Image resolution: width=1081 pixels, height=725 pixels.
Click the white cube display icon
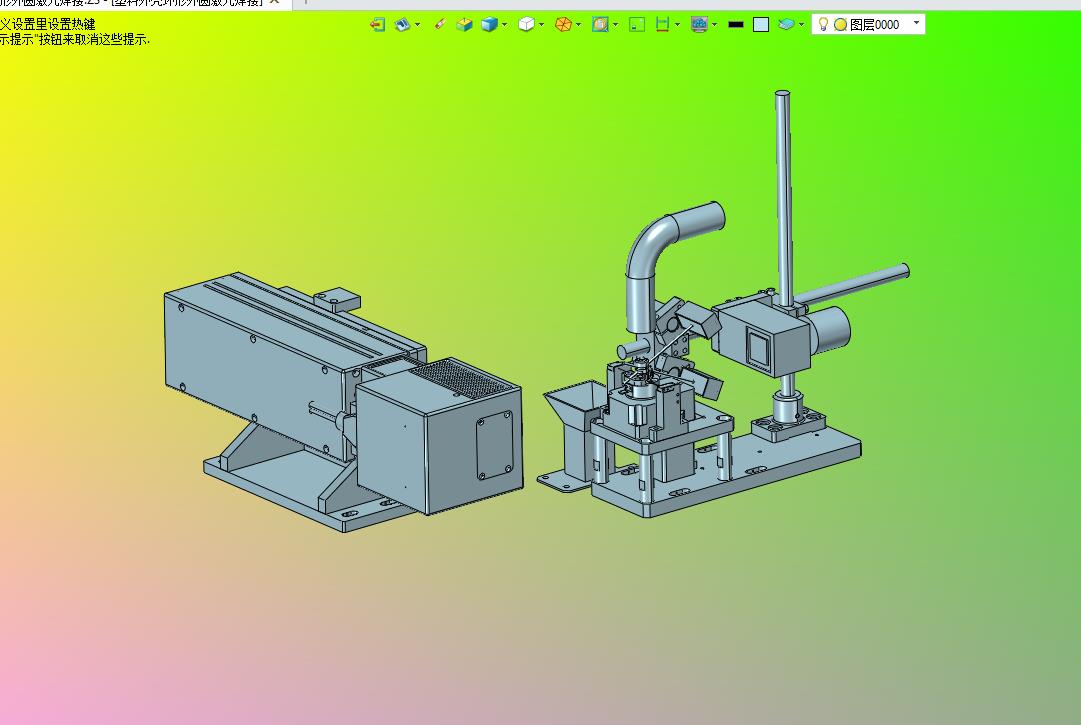coord(526,25)
